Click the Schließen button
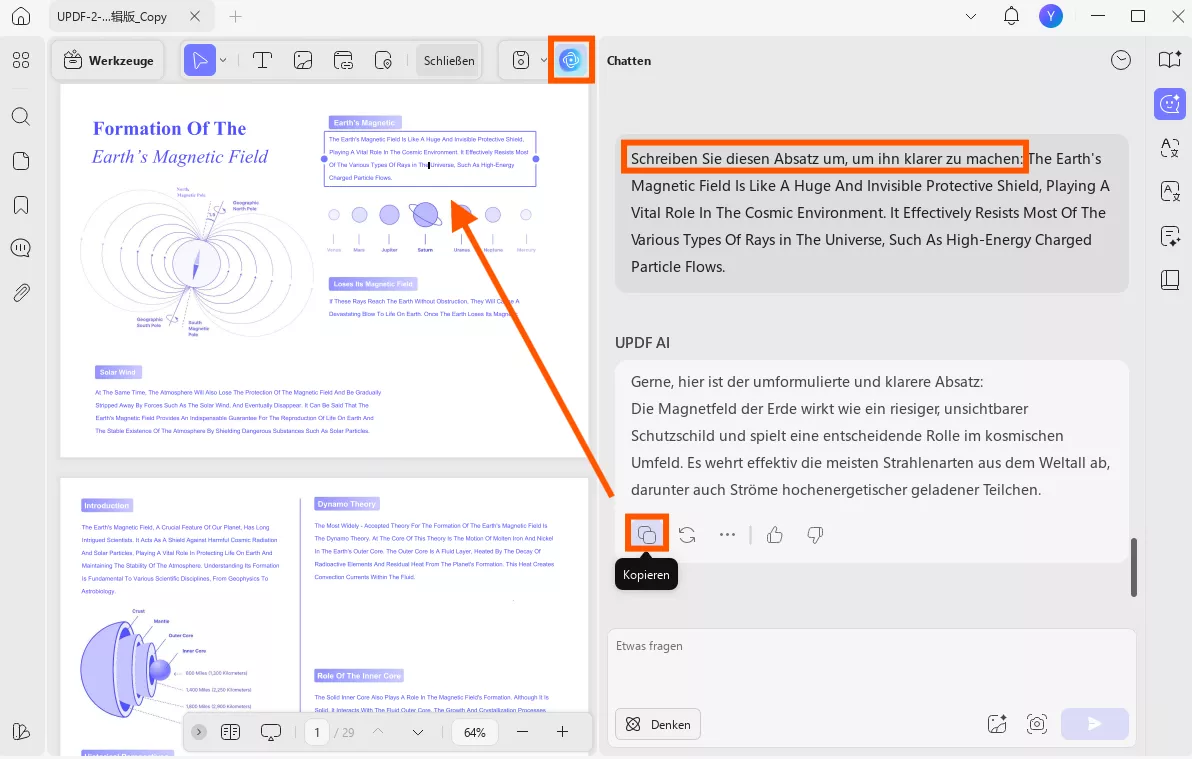The height and width of the screenshot is (759, 1192). pos(449,60)
